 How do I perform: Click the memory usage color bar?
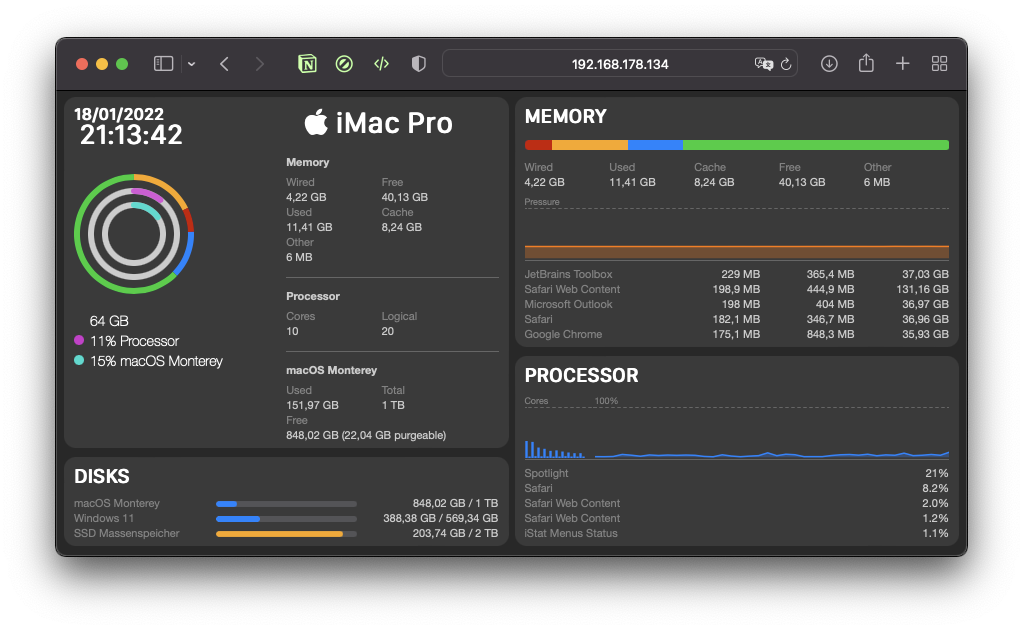[x=737, y=145]
